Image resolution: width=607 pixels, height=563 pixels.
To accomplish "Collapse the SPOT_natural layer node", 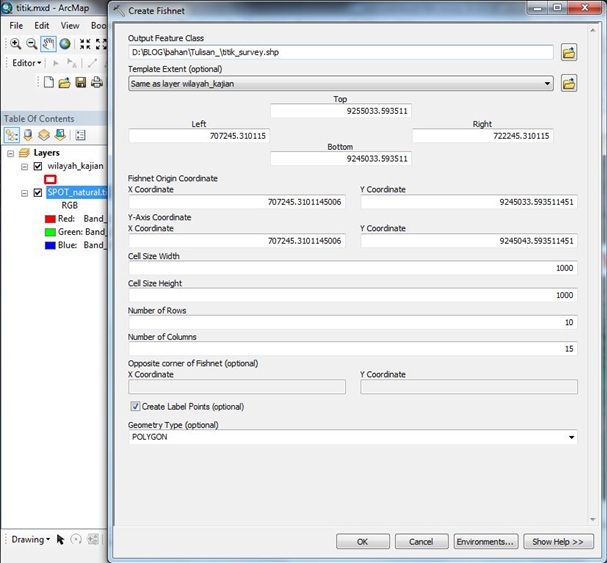I will click(24, 193).
